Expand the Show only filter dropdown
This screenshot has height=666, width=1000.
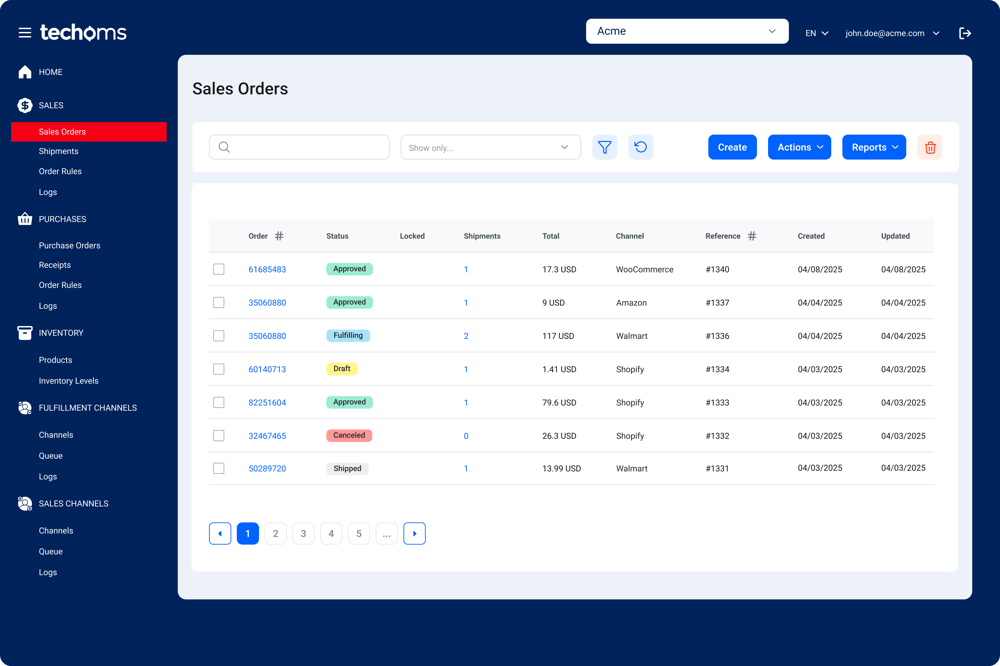[x=490, y=146]
